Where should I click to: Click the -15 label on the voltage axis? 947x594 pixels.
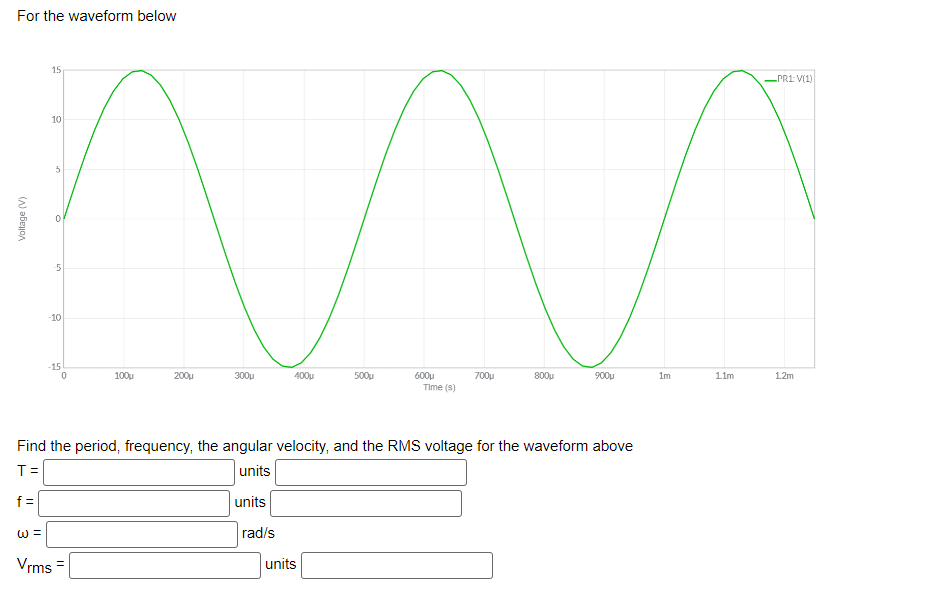point(52,364)
